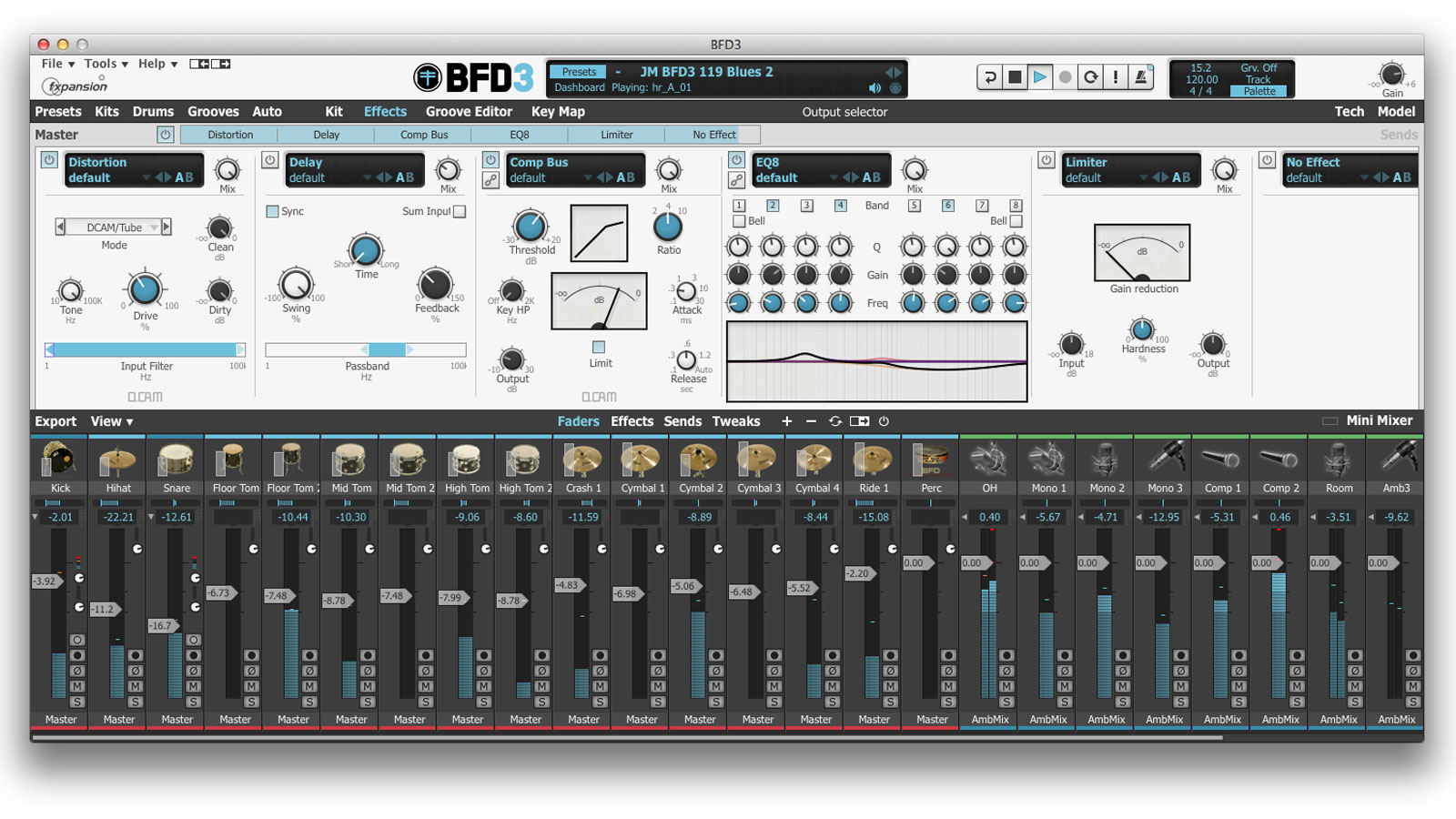Select the Room microphone channel icon
Viewport: 1456px width, 819px height.
click(x=1339, y=460)
